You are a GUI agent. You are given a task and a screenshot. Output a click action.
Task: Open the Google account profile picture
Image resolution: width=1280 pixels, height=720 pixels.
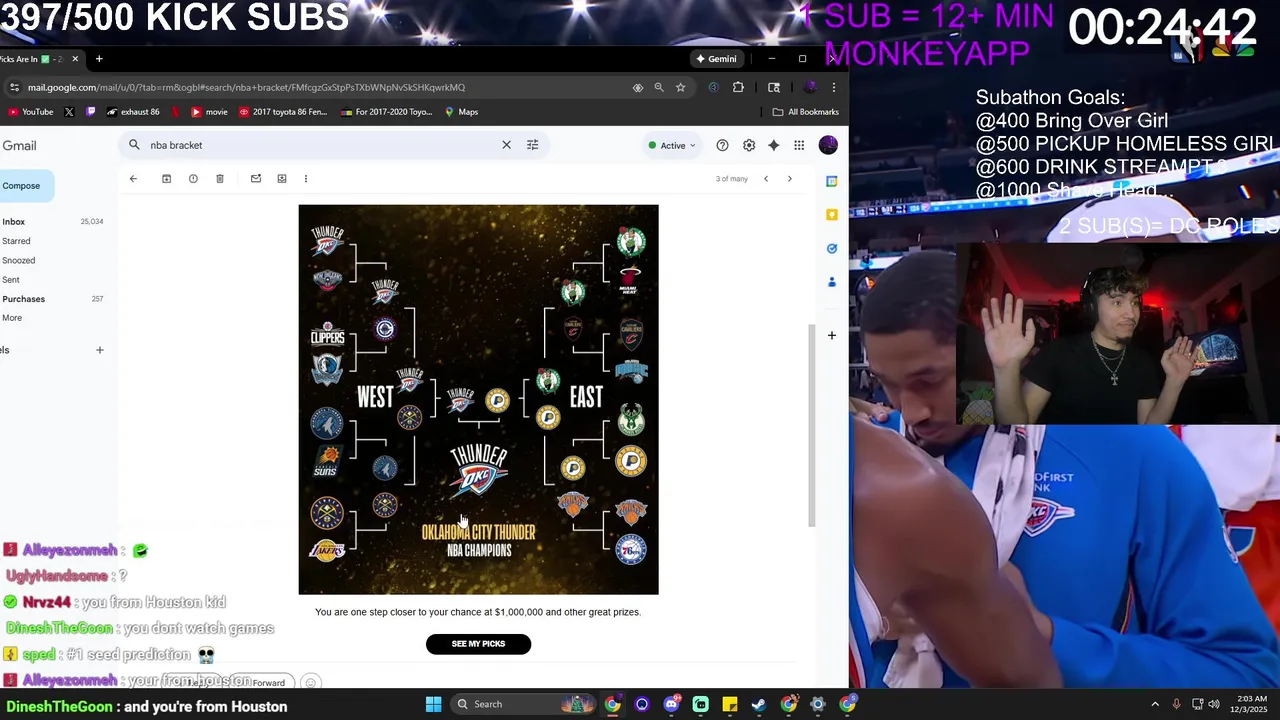pyautogui.click(x=828, y=145)
